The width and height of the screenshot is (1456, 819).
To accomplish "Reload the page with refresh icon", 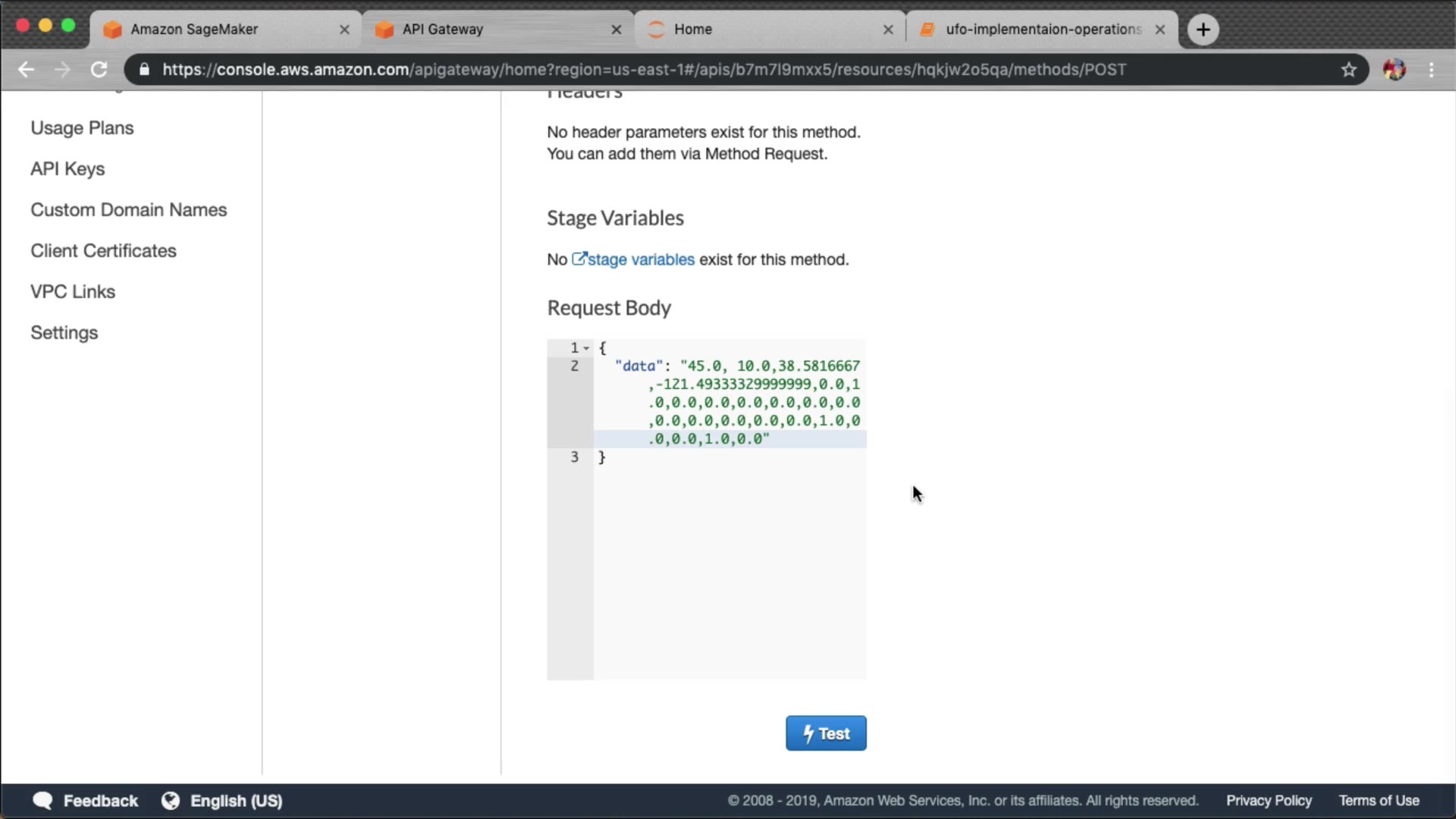I will pyautogui.click(x=99, y=70).
